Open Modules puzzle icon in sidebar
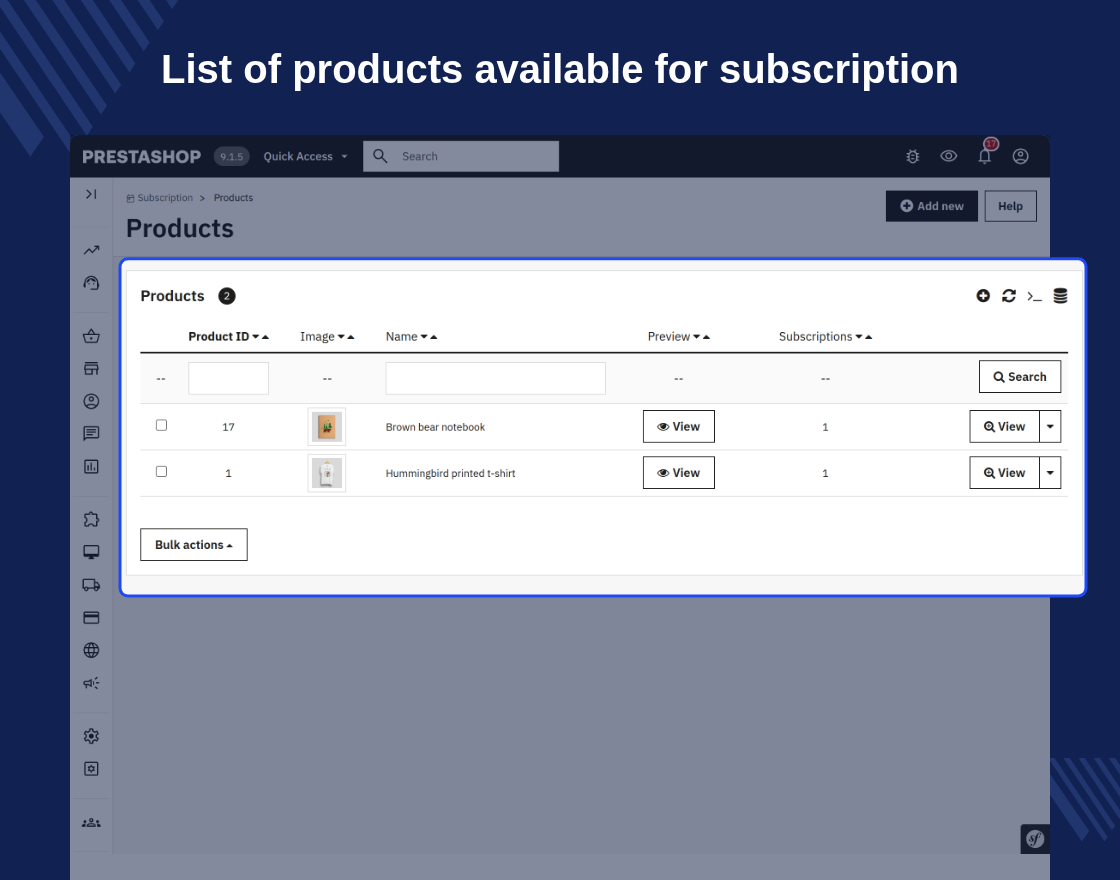1120x880 pixels. pyautogui.click(x=91, y=519)
